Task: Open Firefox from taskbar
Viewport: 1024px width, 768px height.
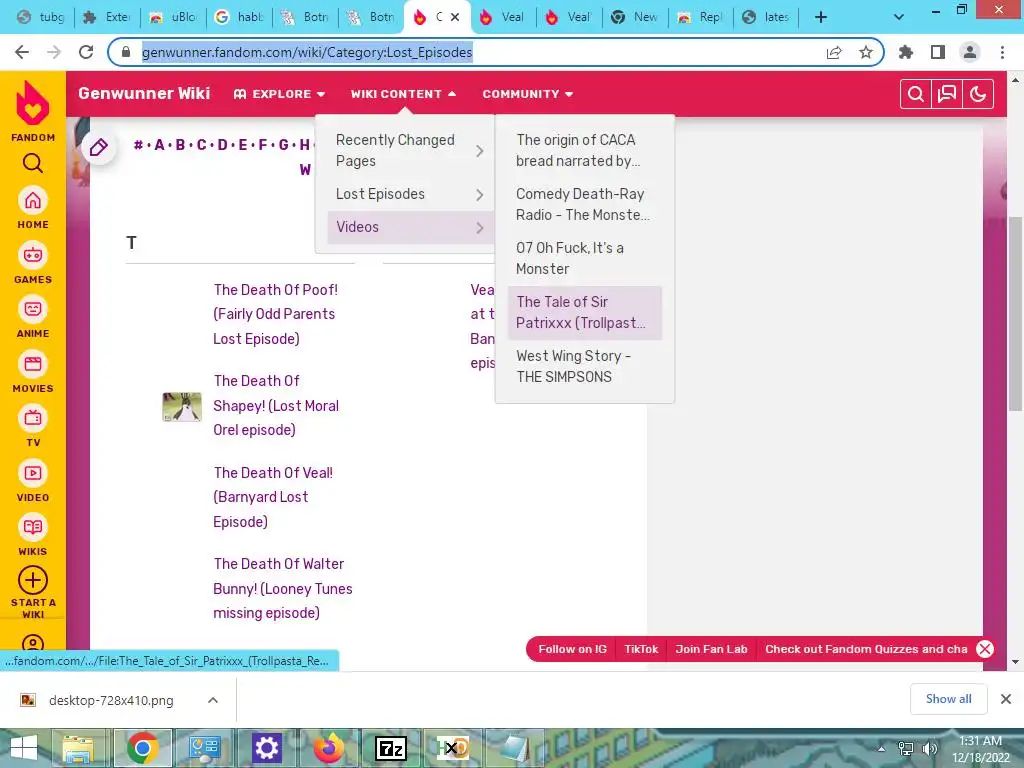Action: [x=328, y=748]
